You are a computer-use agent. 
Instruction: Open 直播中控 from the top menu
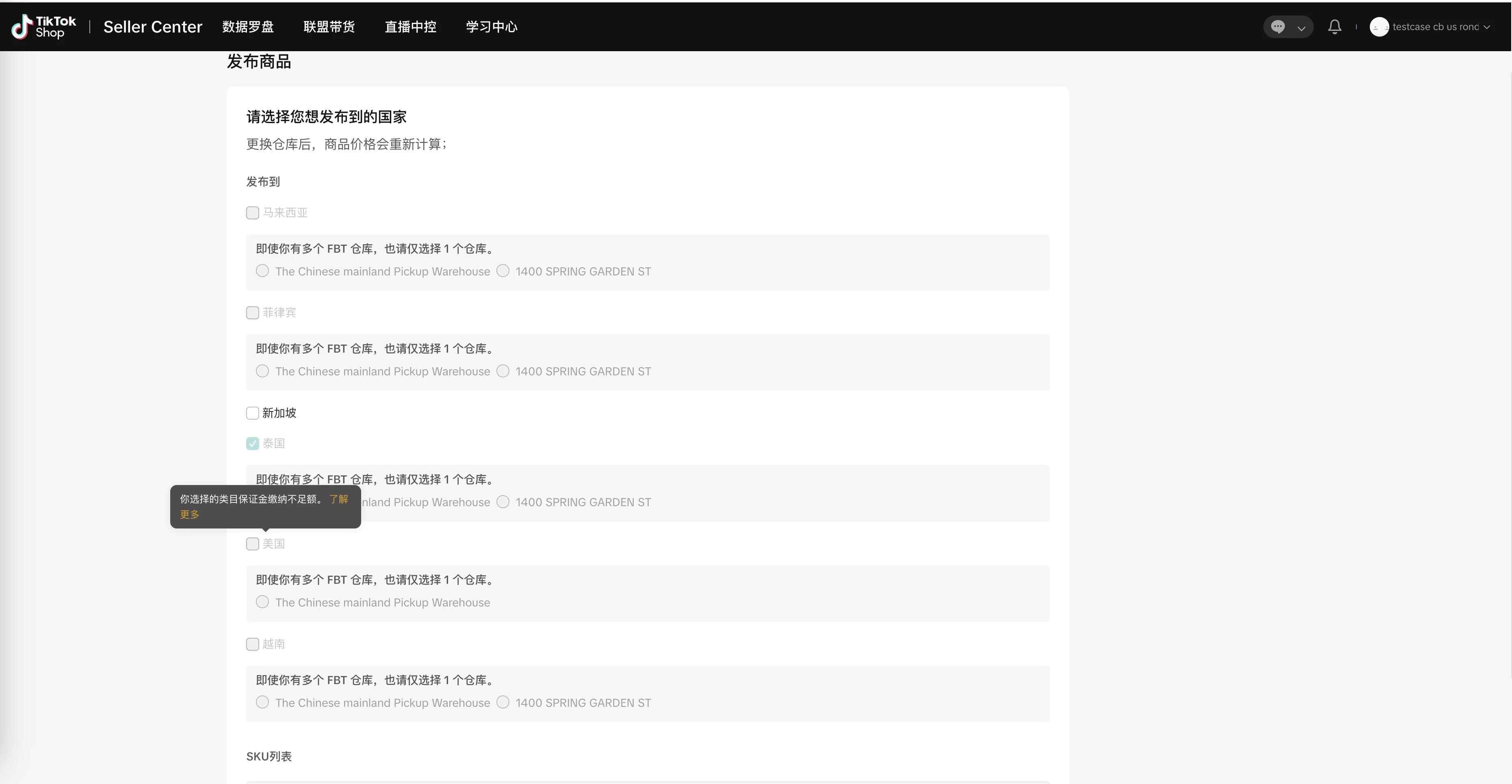pos(410,26)
